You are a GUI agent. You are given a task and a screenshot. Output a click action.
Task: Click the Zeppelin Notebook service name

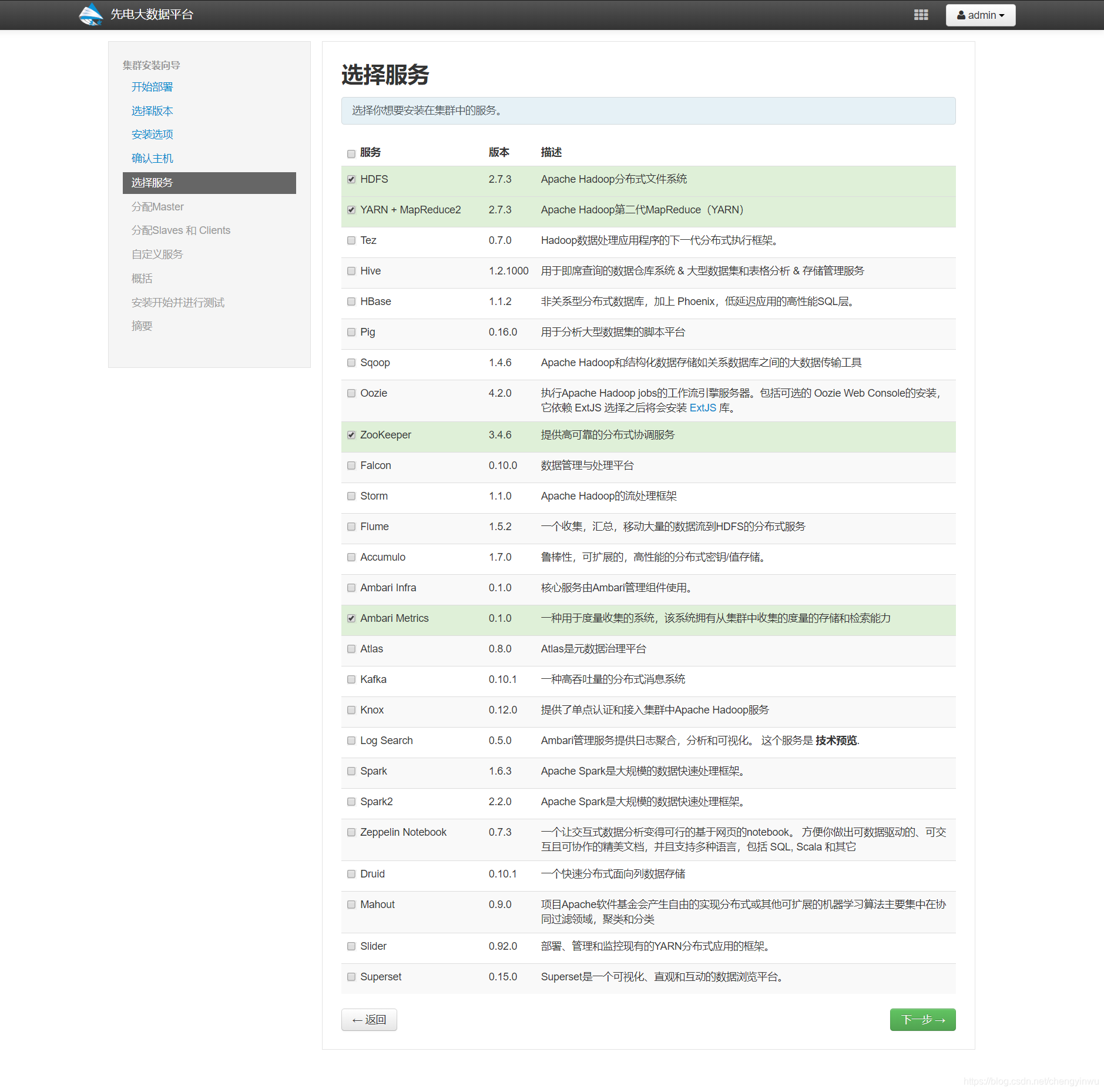pyautogui.click(x=404, y=832)
